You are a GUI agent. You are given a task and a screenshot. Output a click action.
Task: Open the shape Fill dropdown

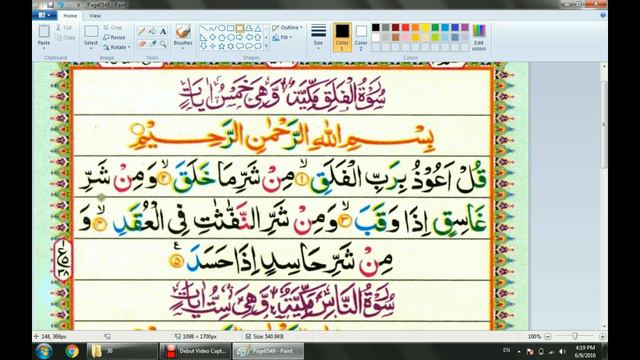tap(282, 37)
